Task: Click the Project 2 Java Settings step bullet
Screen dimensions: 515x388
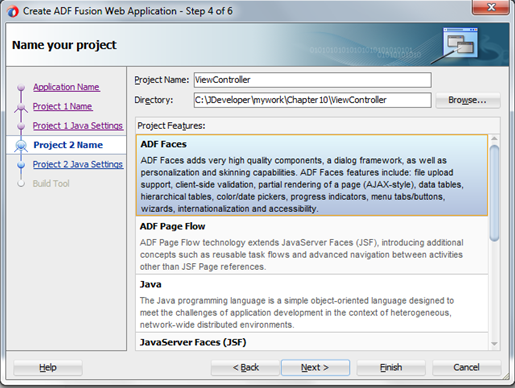Action: (x=21, y=165)
